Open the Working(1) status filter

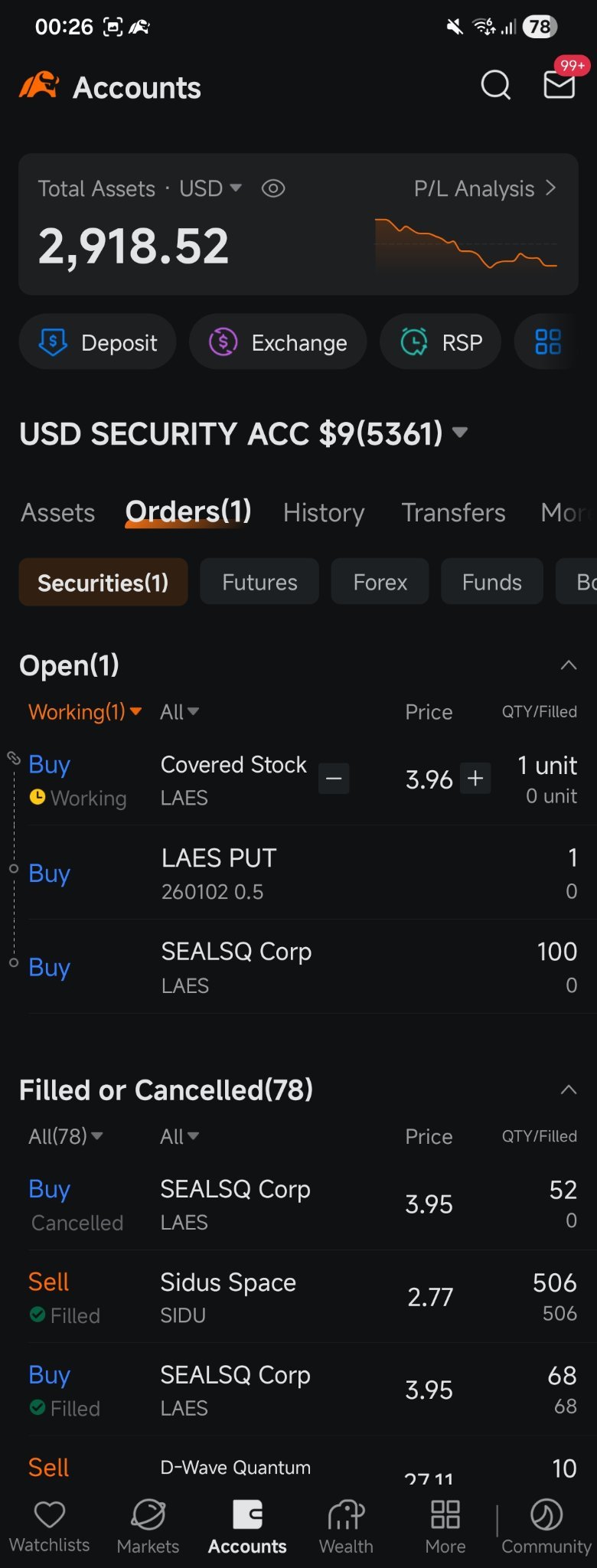tap(85, 712)
